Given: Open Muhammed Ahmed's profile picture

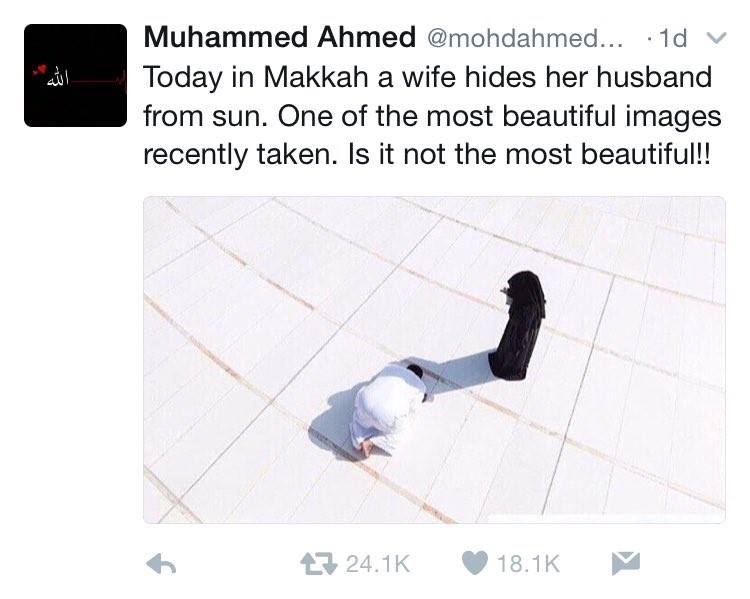Looking at the screenshot, I should tap(76, 75).
